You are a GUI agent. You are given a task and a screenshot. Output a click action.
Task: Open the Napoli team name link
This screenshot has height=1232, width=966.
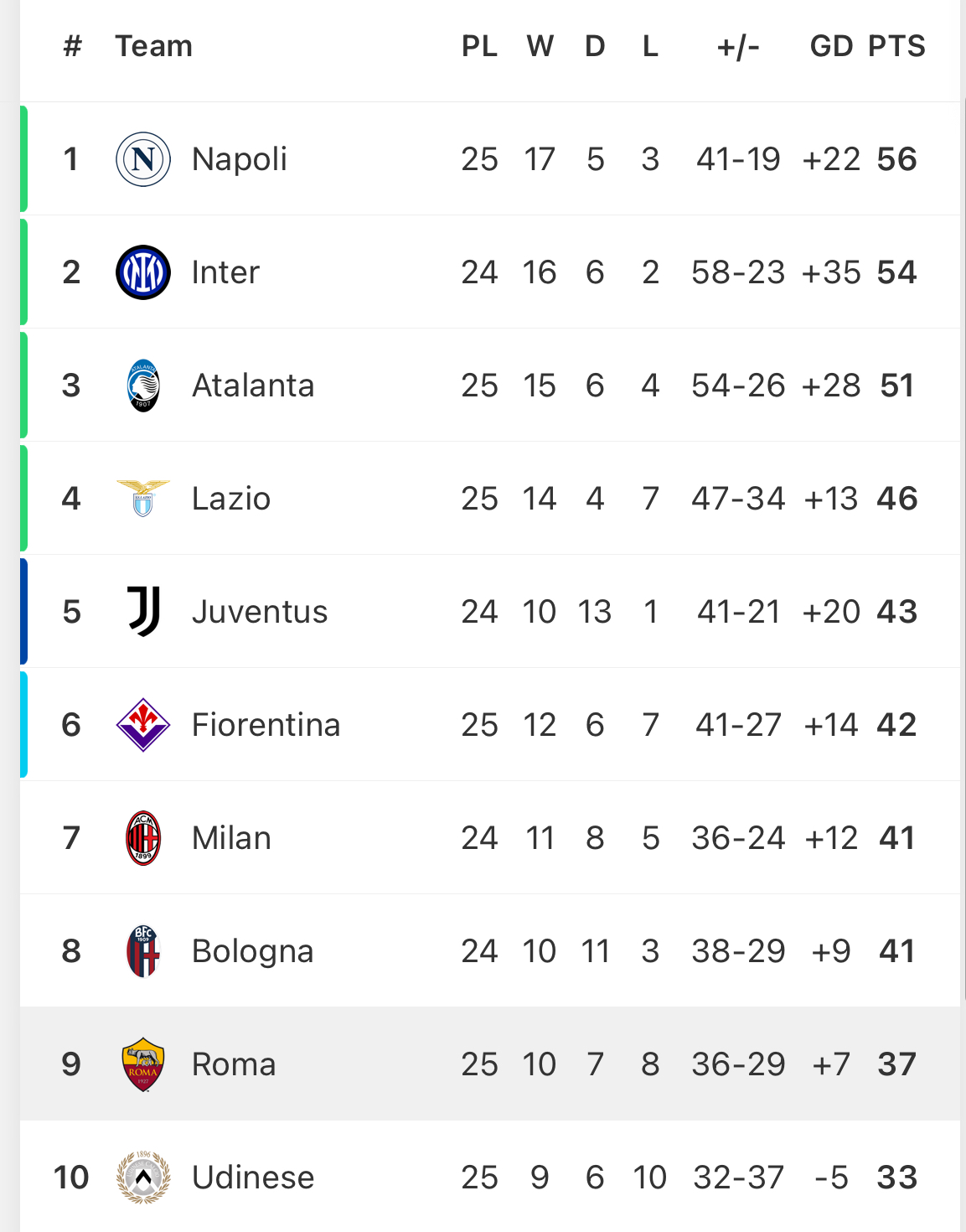click(240, 159)
